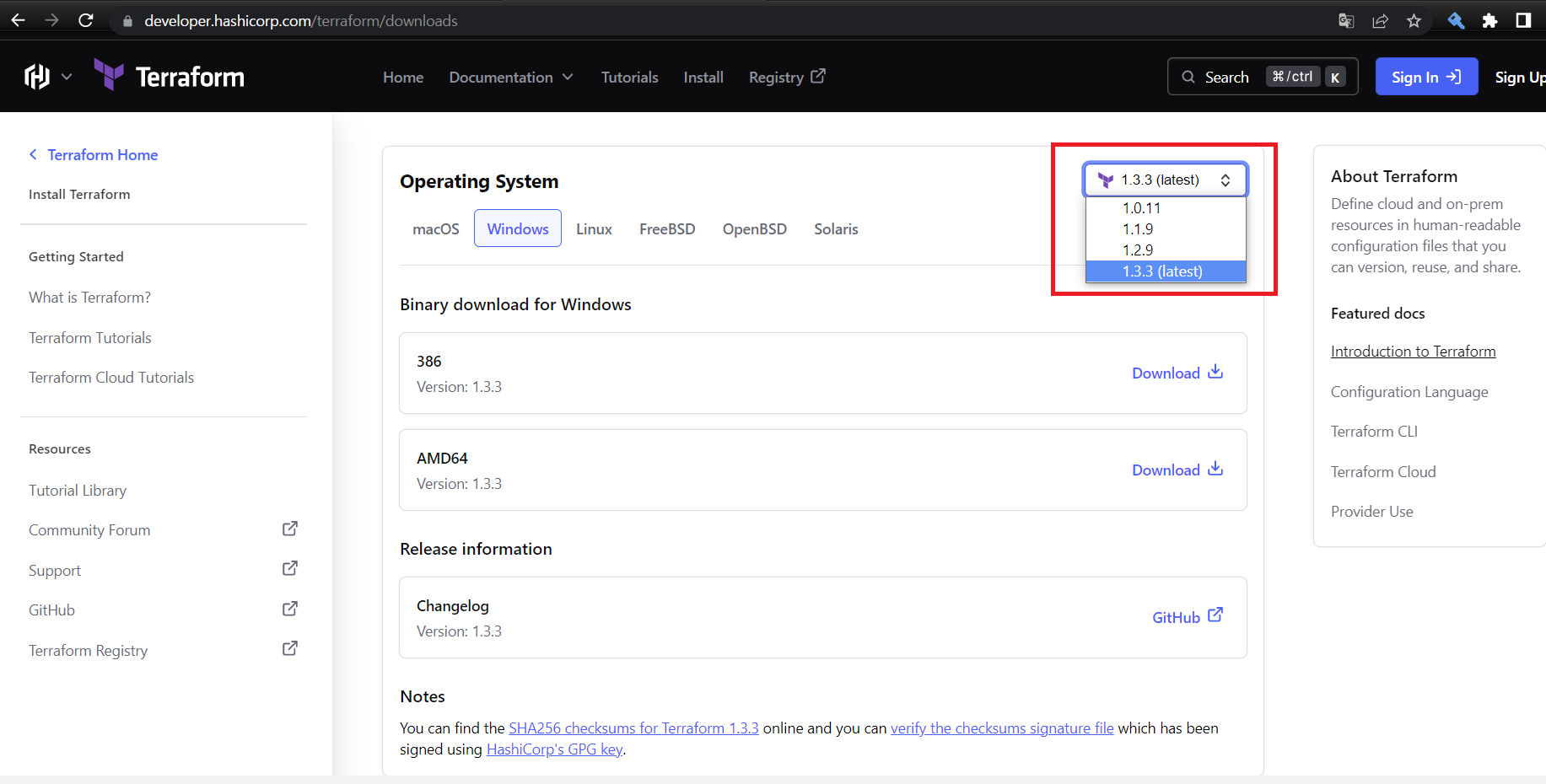The width and height of the screenshot is (1546, 784).
Task: Open the Home nav item
Action: (403, 77)
